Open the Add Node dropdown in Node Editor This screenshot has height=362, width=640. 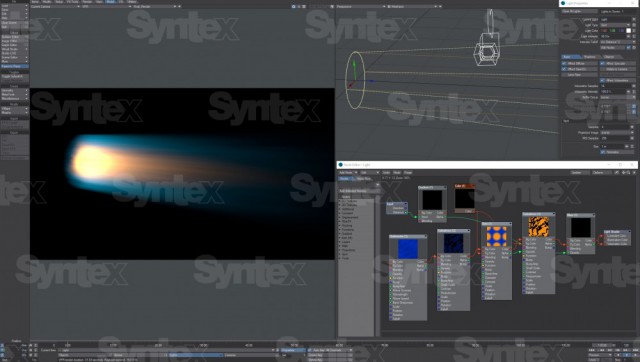(348, 173)
